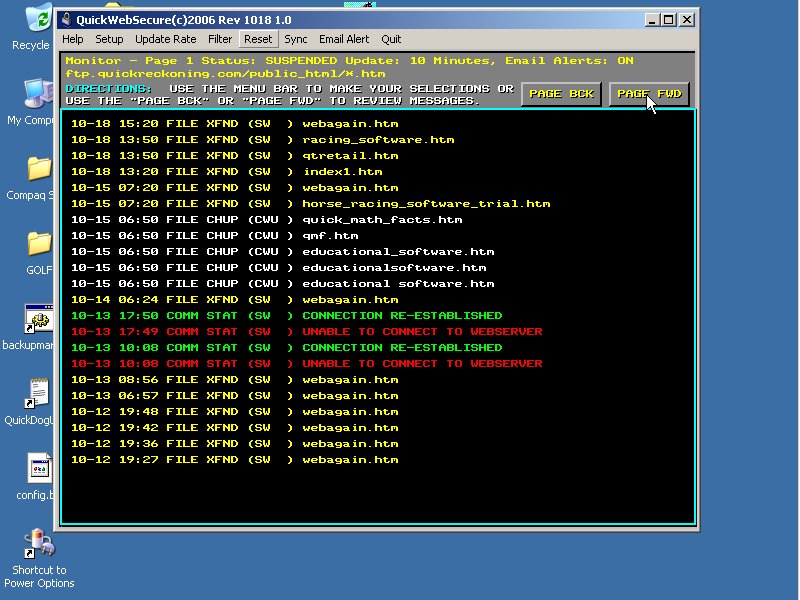800x600 pixels.
Task: Open the Filter menu
Action: click(220, 39)
